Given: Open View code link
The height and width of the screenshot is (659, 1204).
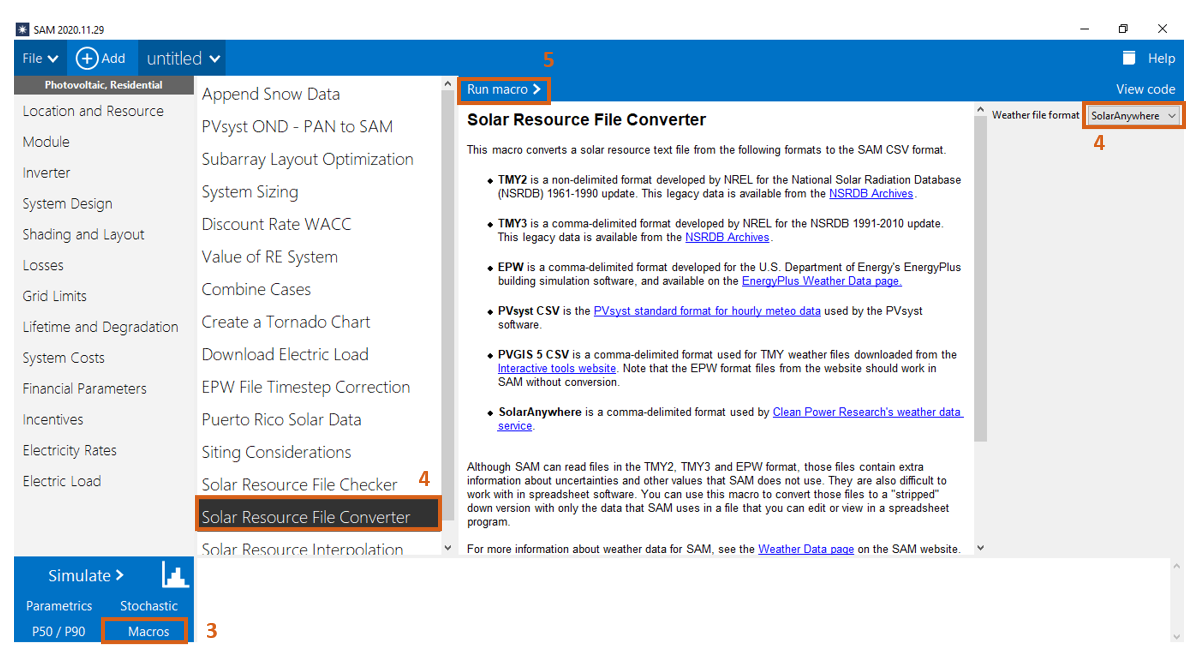Looking at the screenshot, I should point(1145,89).
